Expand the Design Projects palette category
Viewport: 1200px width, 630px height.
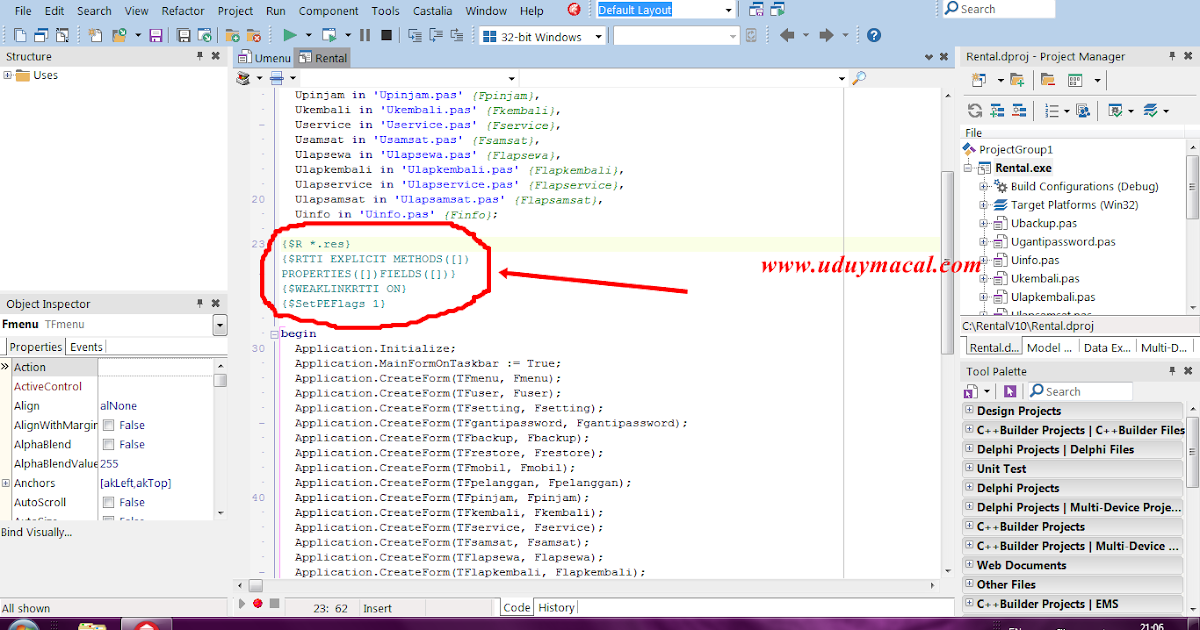click(969, 410)
